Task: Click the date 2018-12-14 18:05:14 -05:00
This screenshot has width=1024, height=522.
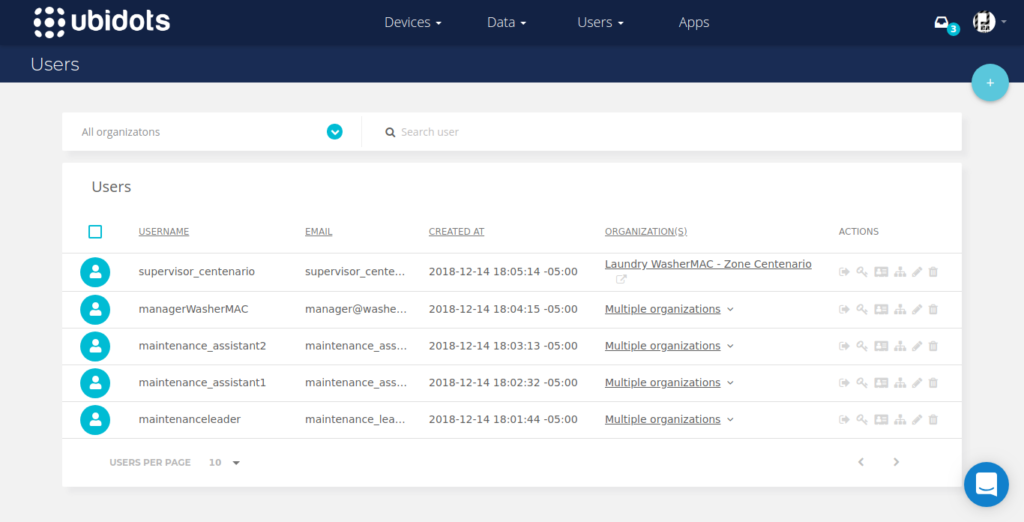Action: coord(503,272)
